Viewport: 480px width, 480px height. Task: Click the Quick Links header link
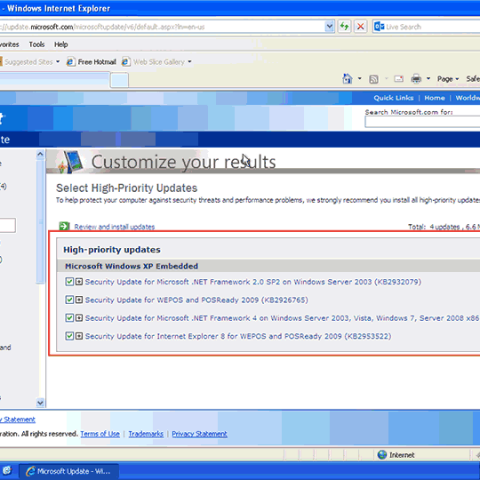(393, 98)
